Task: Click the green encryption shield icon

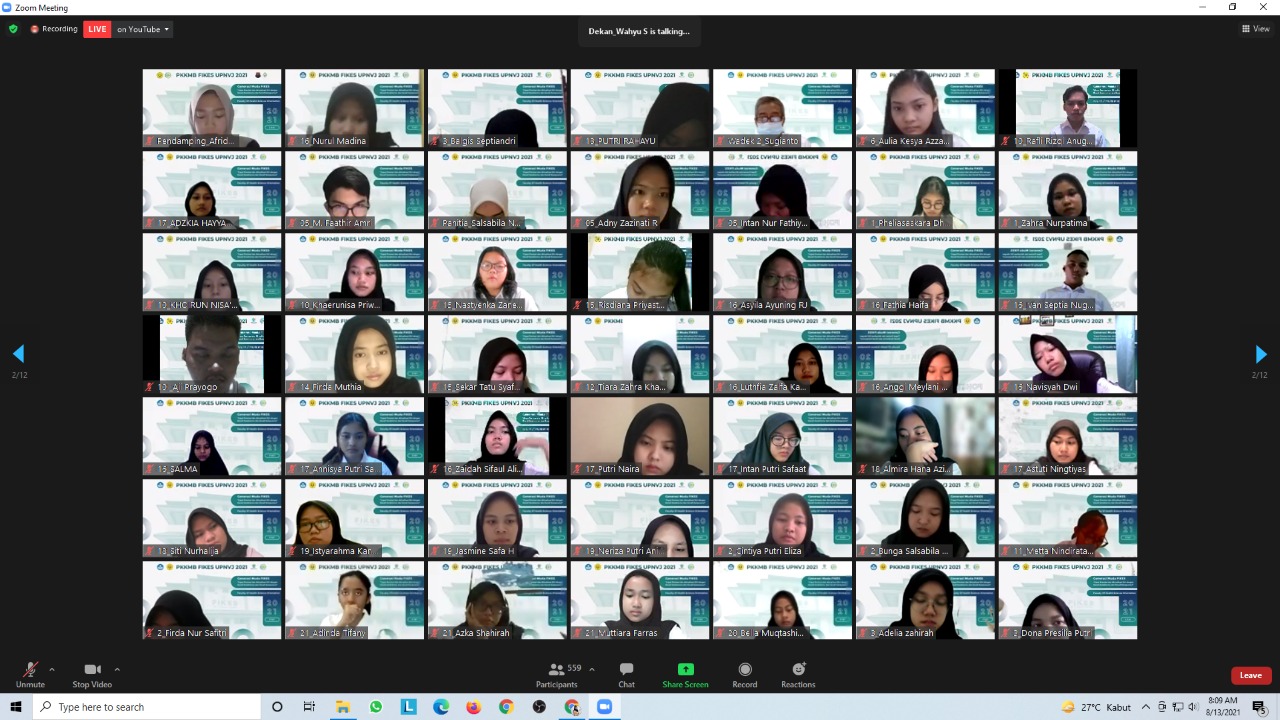Action: pyautogui.click(x=13, y=29)
